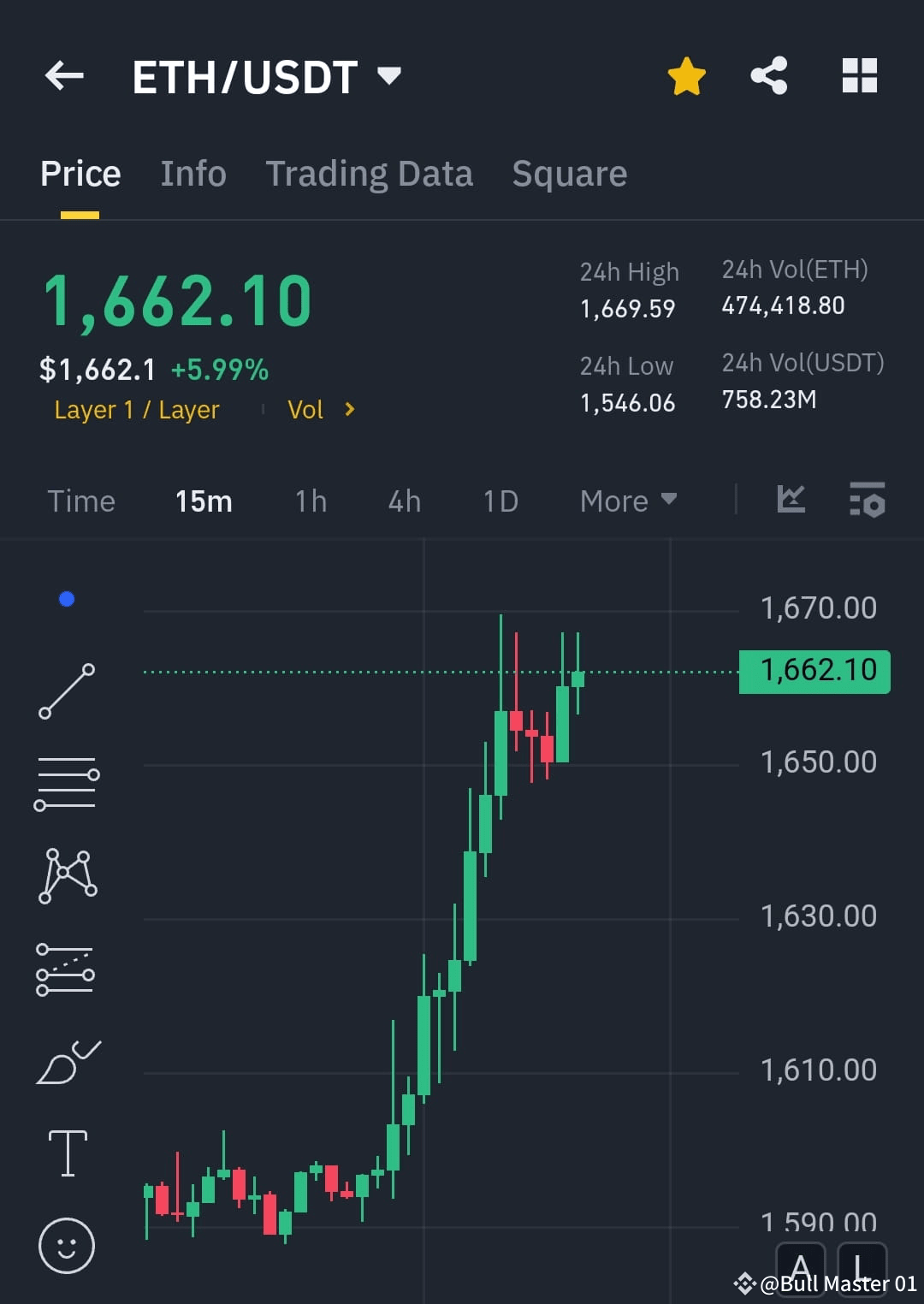Toggle the favorite star for ETH/USDT
This screenshot has height=1304, width=924.
pos(686,75)
